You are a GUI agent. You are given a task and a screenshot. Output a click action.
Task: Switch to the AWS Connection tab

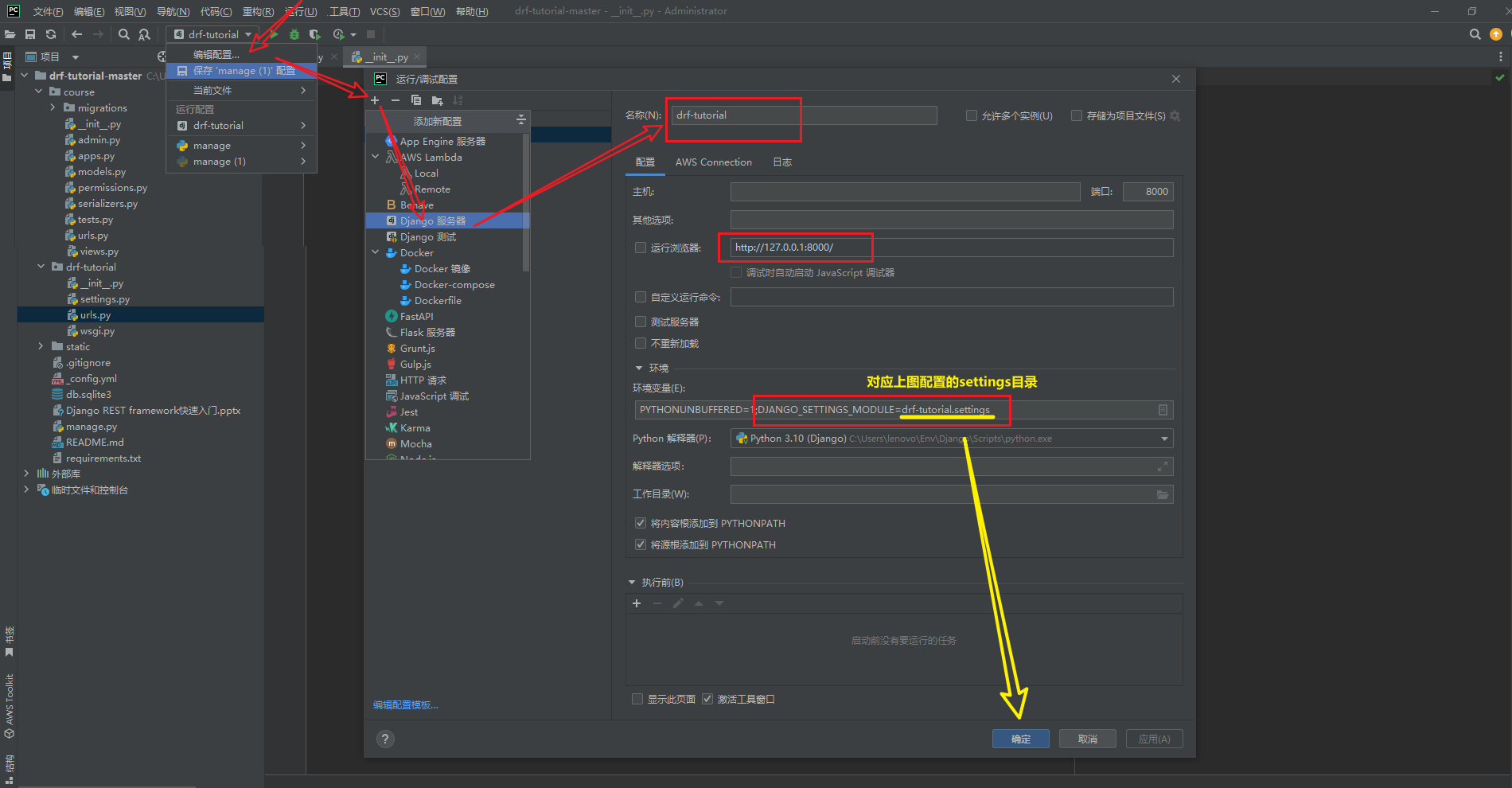tap(714, 162)
